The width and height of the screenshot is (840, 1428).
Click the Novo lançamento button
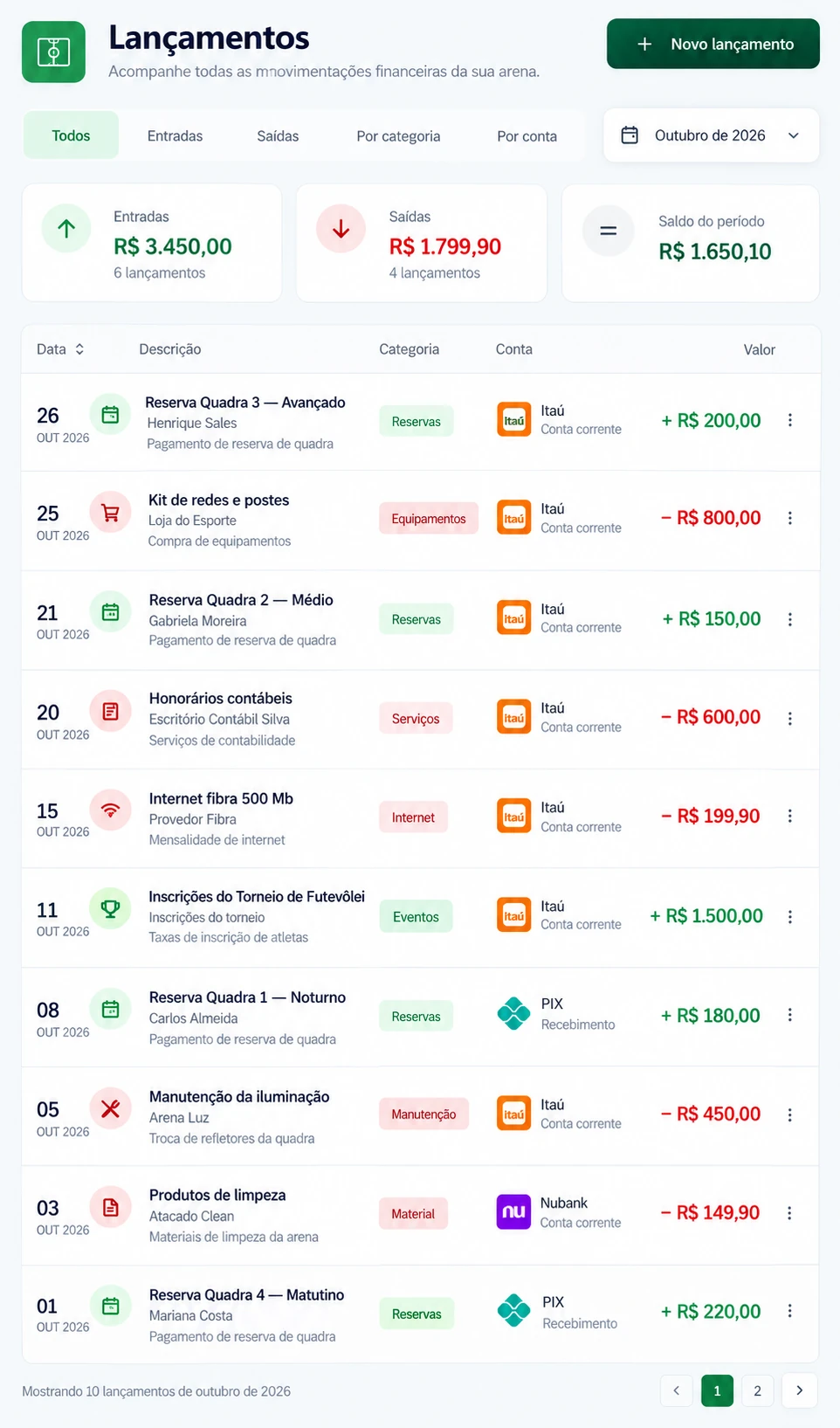713,44
